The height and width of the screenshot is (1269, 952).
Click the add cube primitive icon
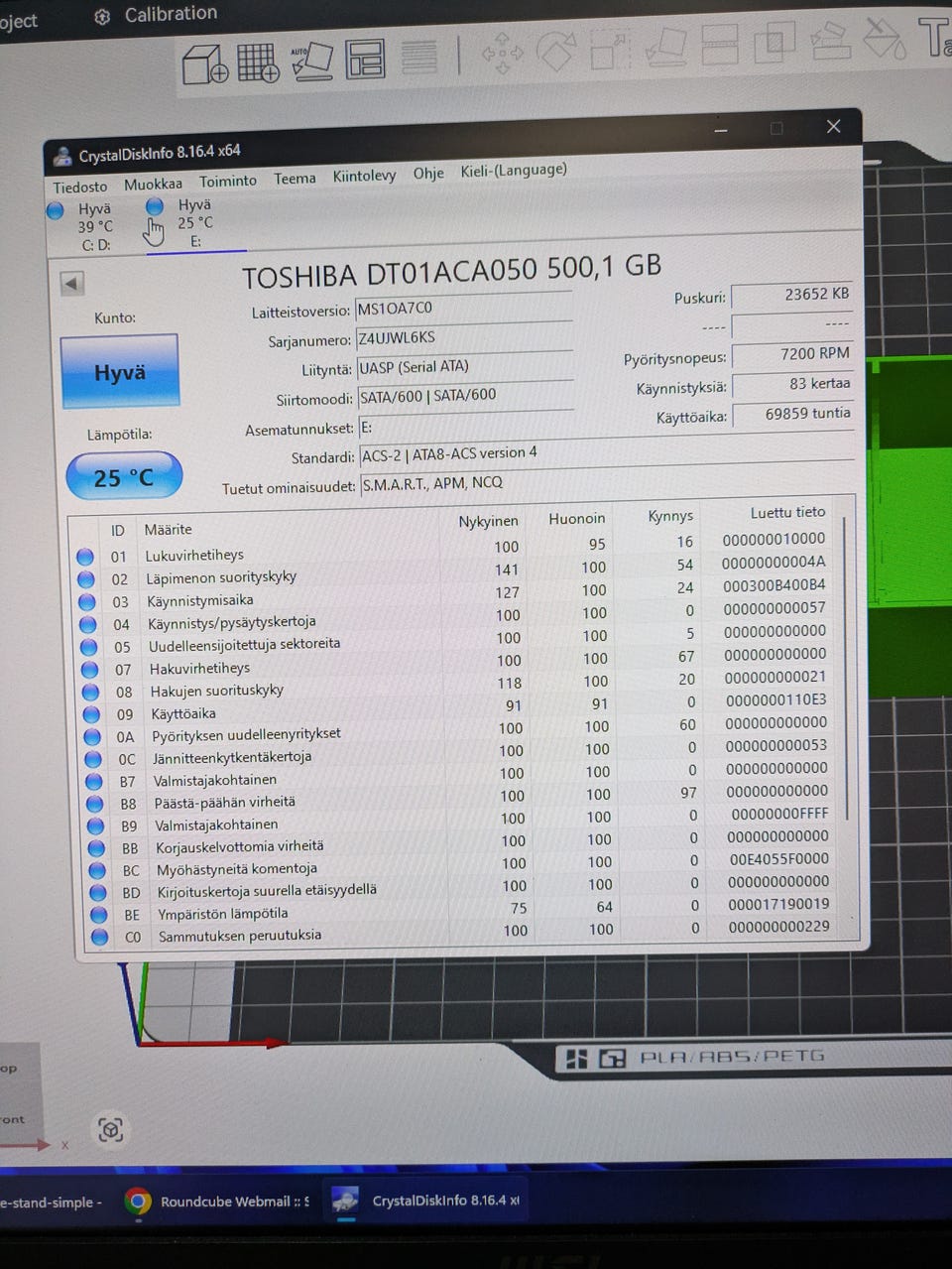coord(205,64)
